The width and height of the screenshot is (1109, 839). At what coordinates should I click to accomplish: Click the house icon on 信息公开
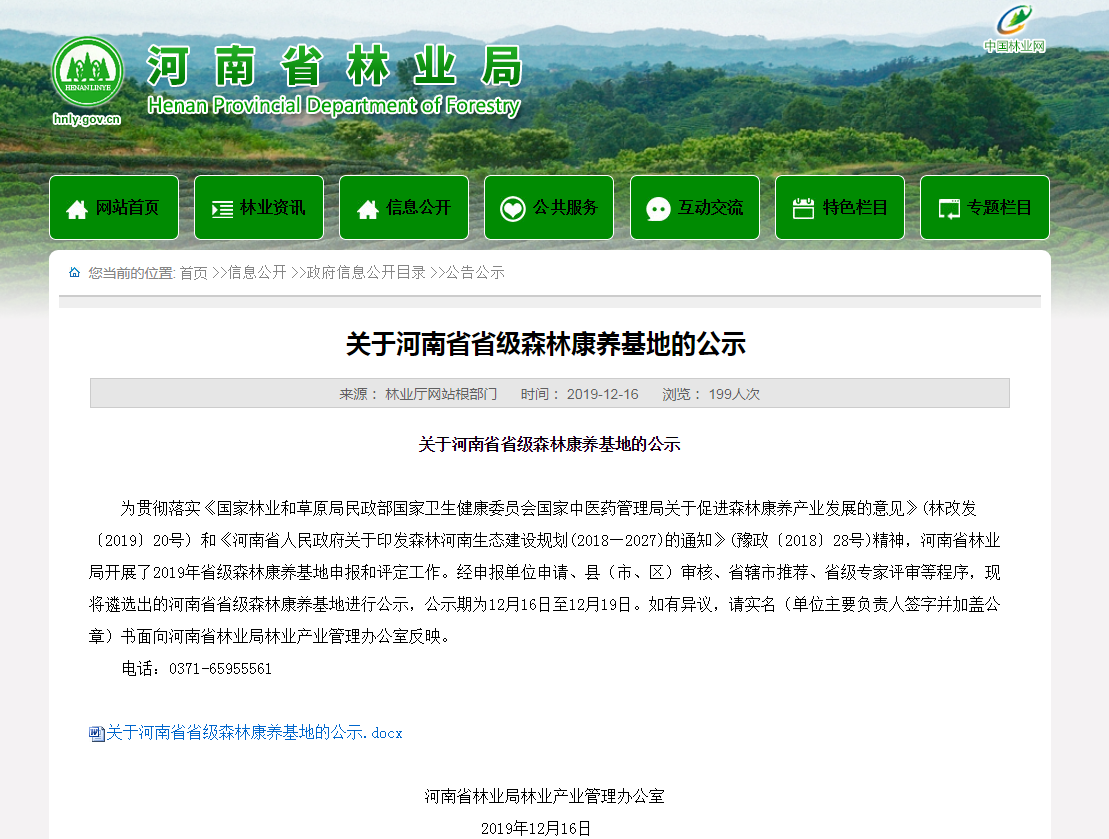click(x=367, y=209)
